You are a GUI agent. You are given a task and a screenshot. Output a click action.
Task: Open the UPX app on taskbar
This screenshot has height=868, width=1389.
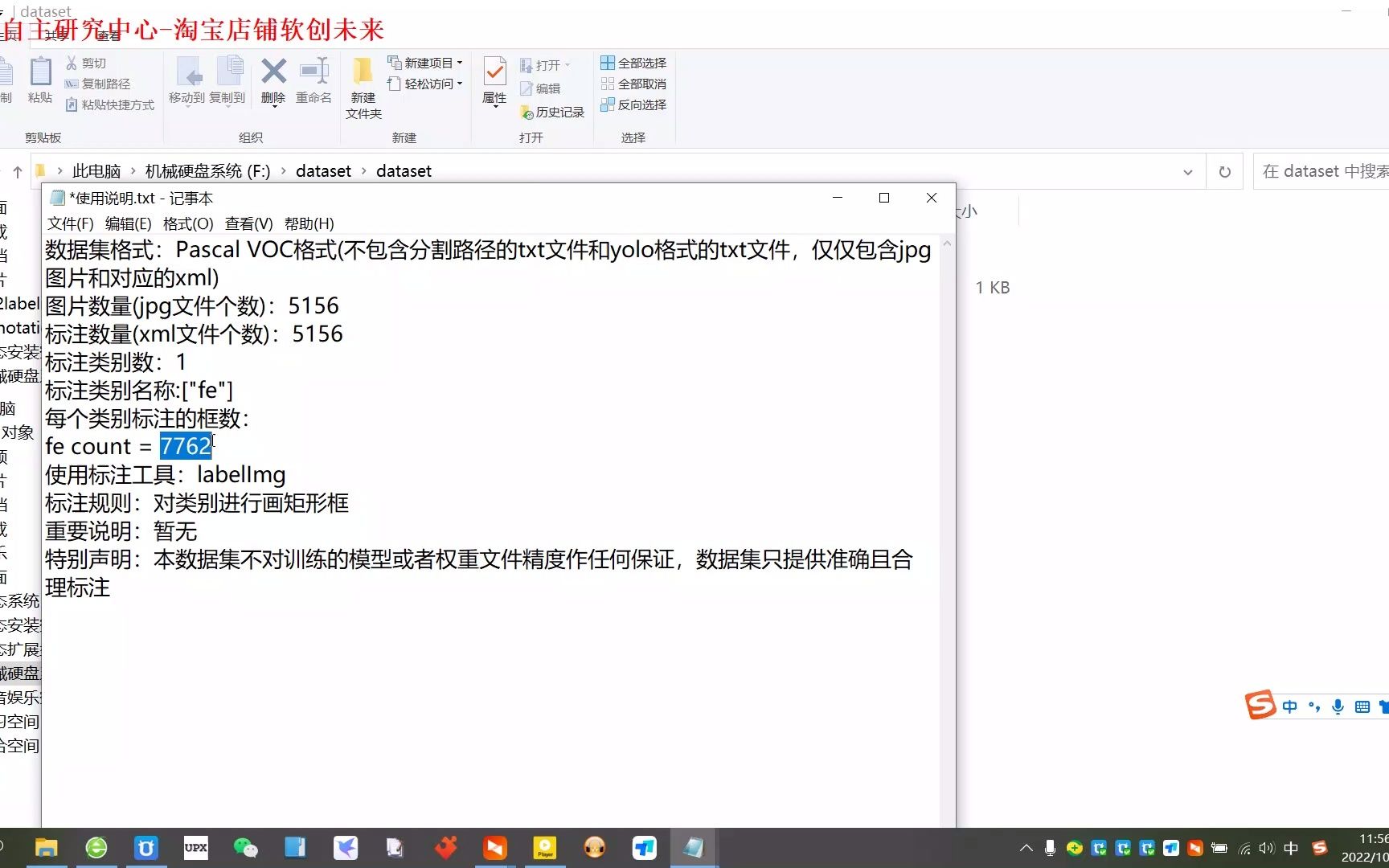point(196,848)
